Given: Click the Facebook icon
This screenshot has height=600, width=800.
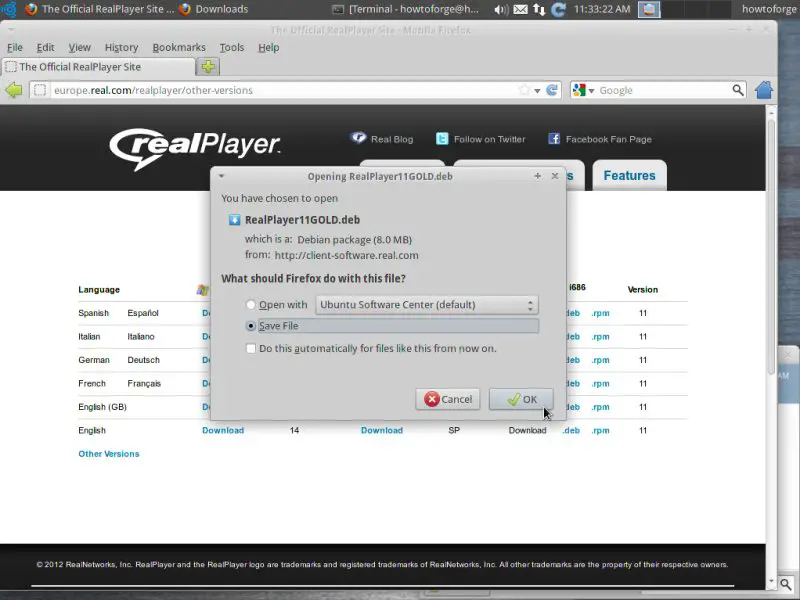Looking at the screenshot, I should (x=554, y=139).
